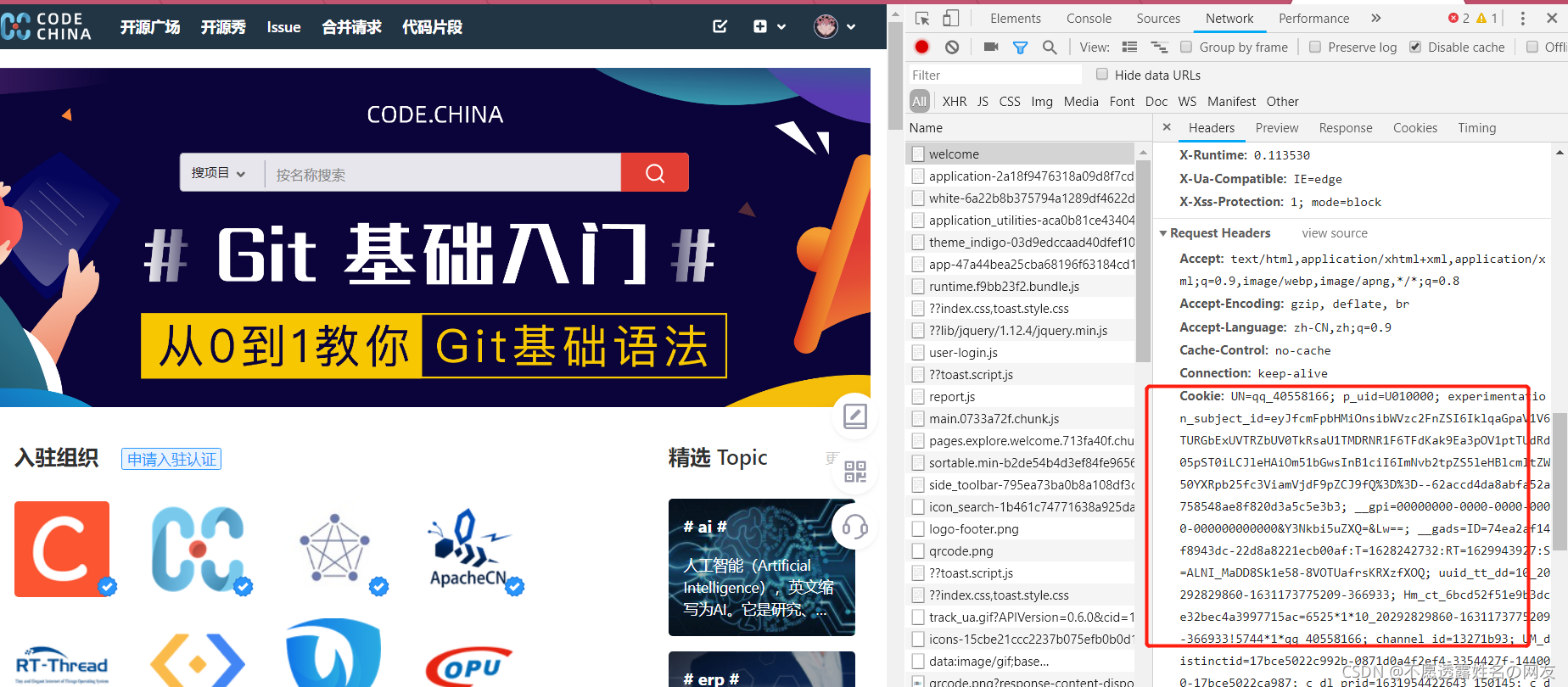Click the Git 基础入门 banner
The width and height of the screenshot is (1568, 687).
coord(434,237)
